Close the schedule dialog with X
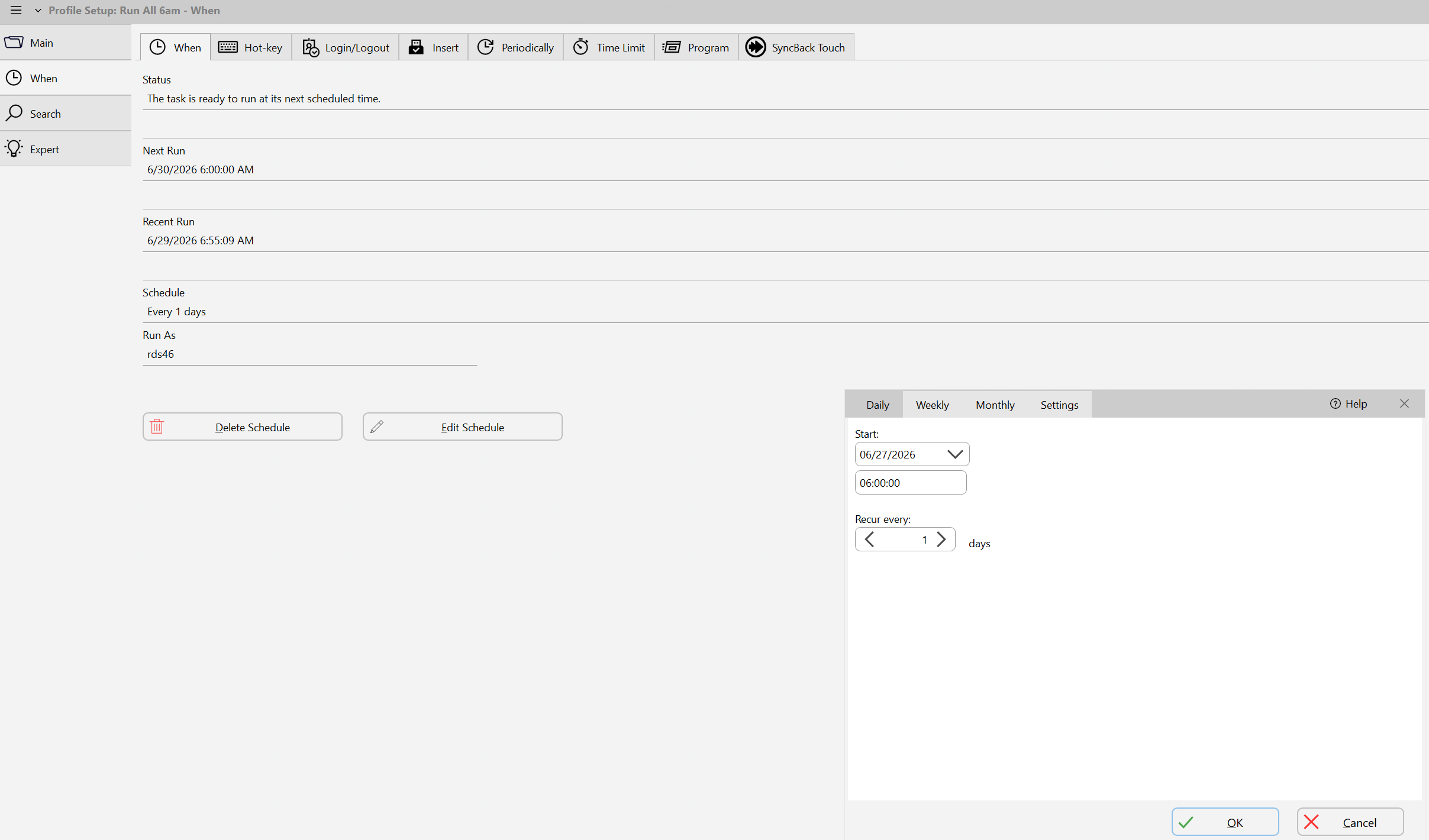 (1404, 403)
